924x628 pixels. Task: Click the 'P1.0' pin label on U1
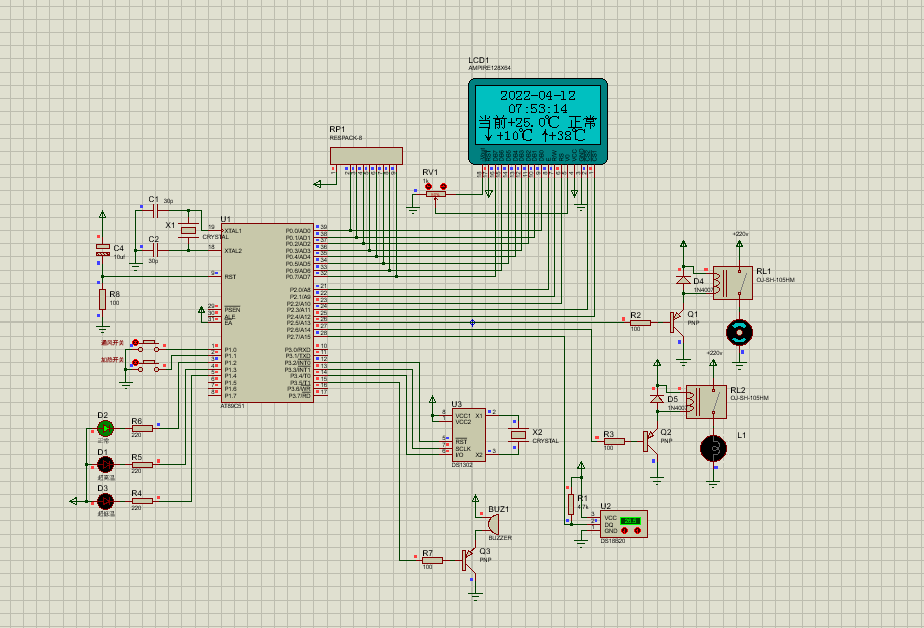click(x=230, y=349)
